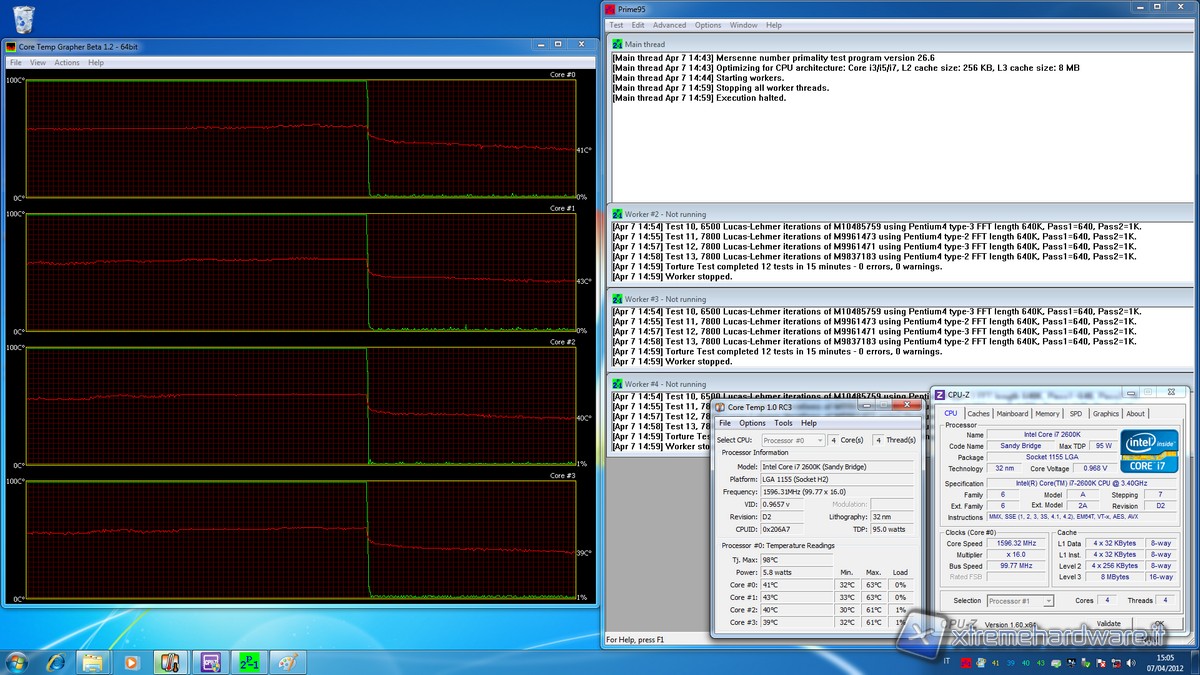1200x675 pixels.
Task: Switch to Core Temp thermometer taskbar icon
Action: click(171, 661)
